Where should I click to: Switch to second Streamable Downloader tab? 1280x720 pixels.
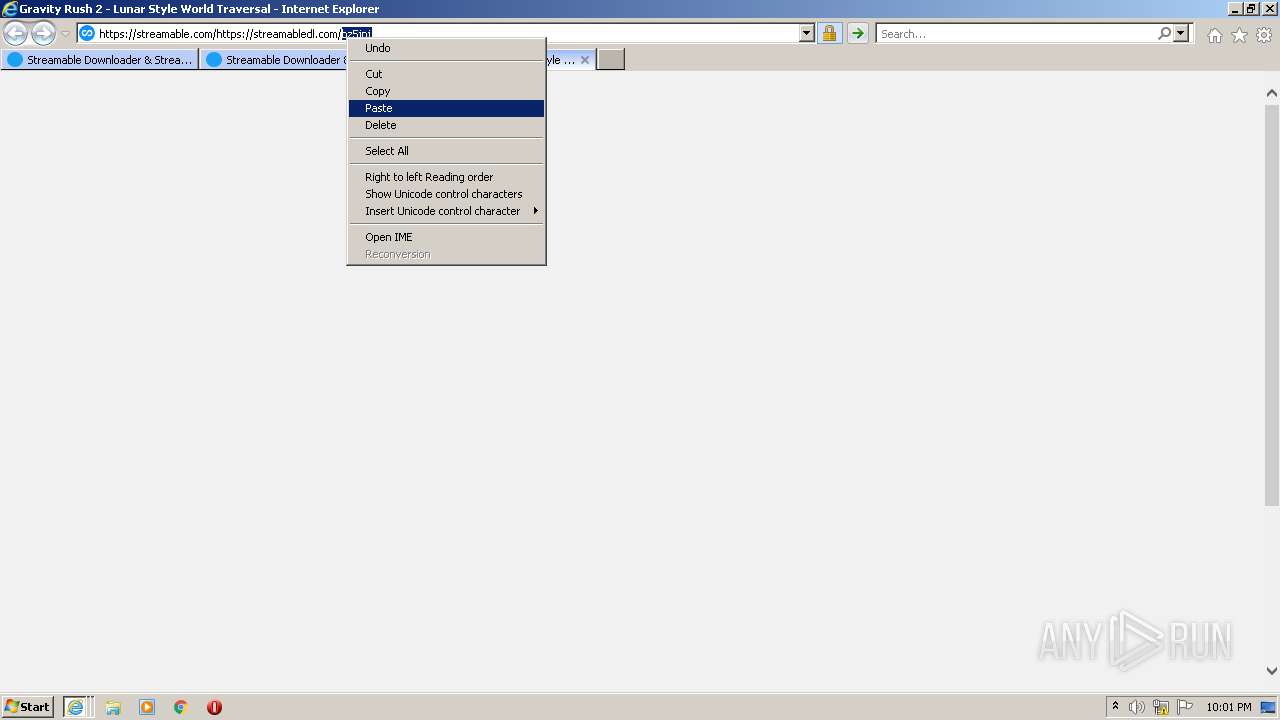[273, 60]
